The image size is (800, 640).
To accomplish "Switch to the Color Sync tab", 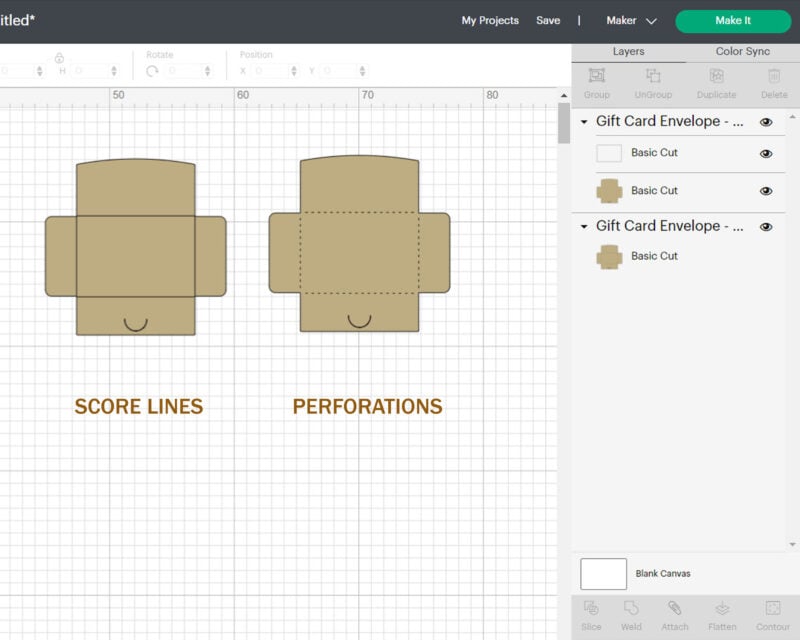I will [x=743, y=51].
